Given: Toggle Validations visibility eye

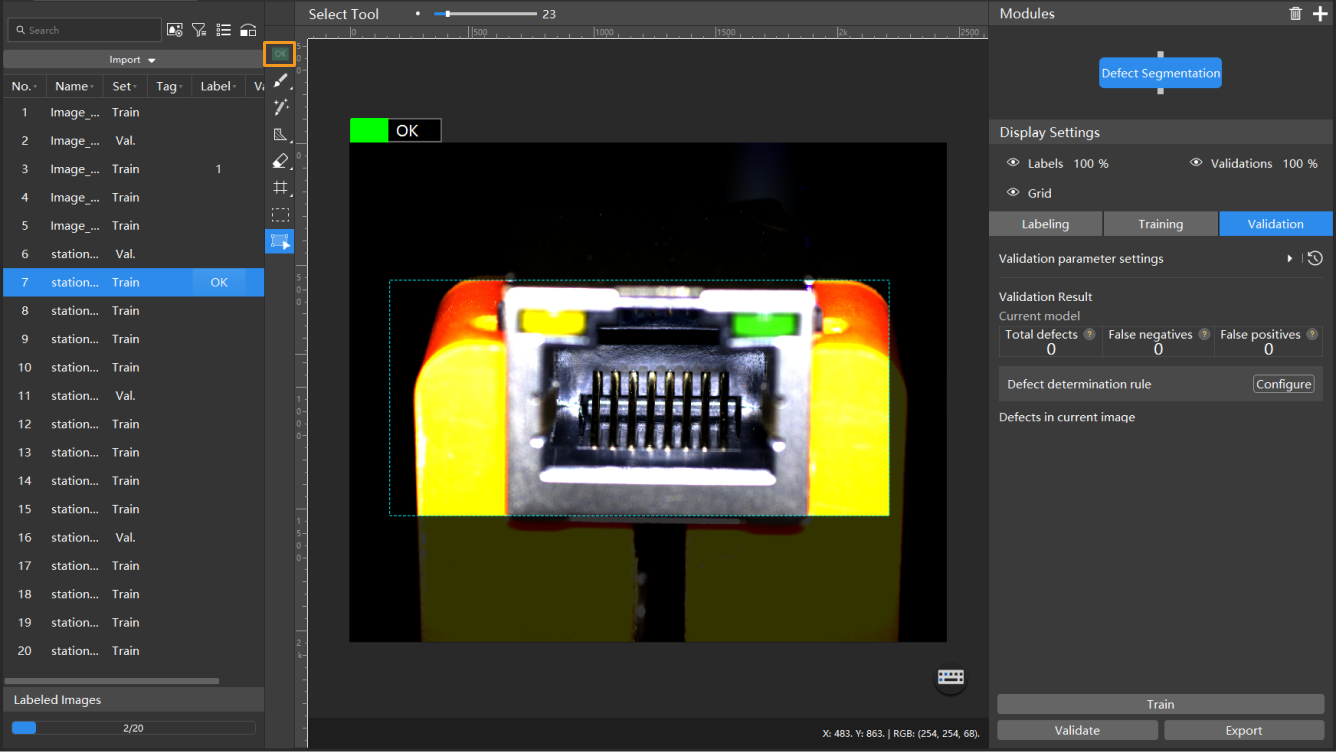Looking at the screenshot, I should click(1196, 163).
